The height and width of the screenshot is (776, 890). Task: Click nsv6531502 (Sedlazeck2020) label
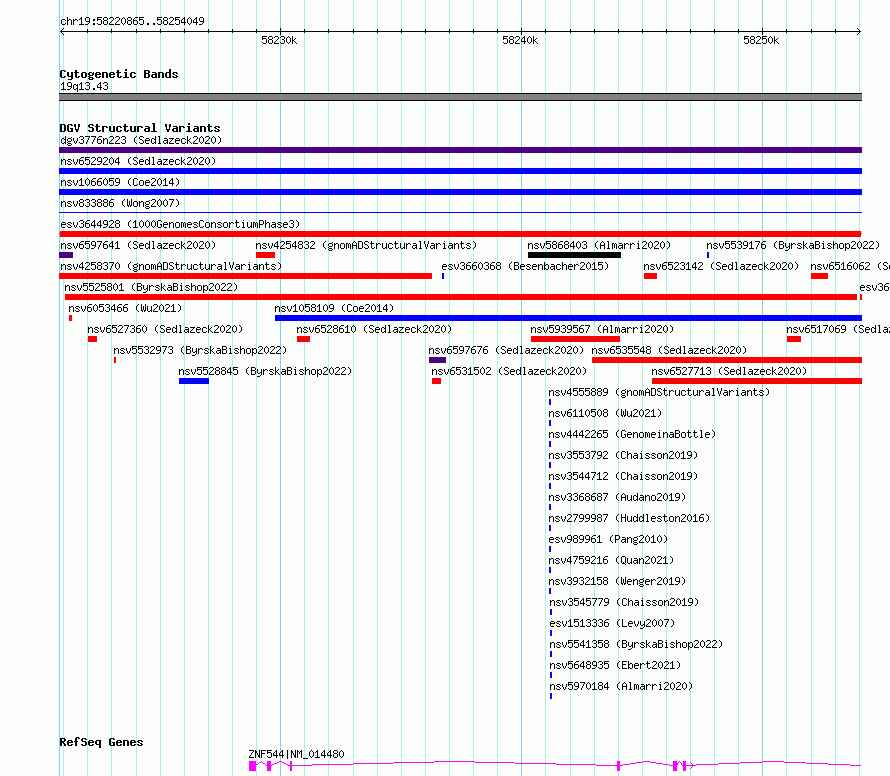pos(509,371)
